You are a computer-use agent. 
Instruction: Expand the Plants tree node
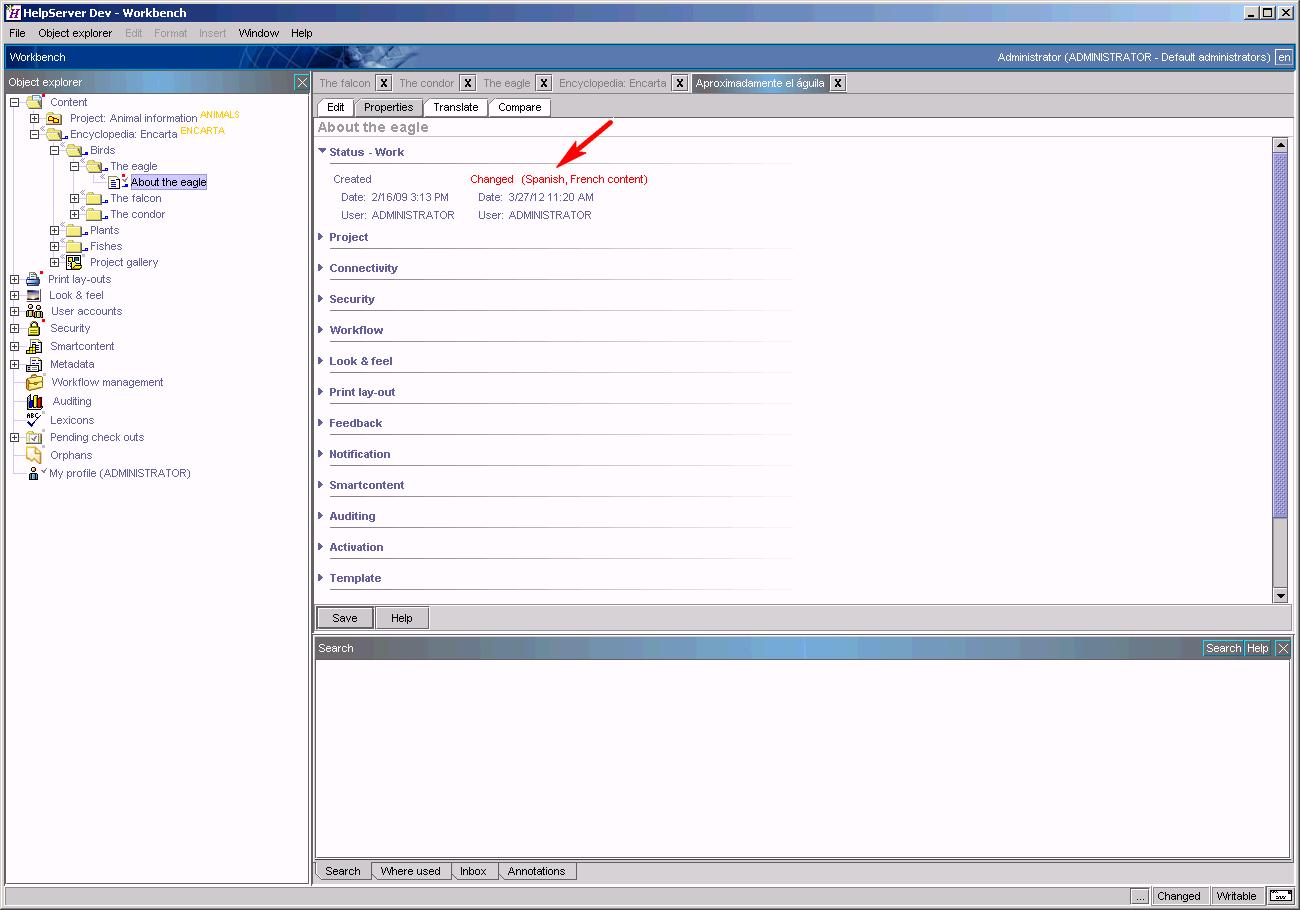[54, 230]
